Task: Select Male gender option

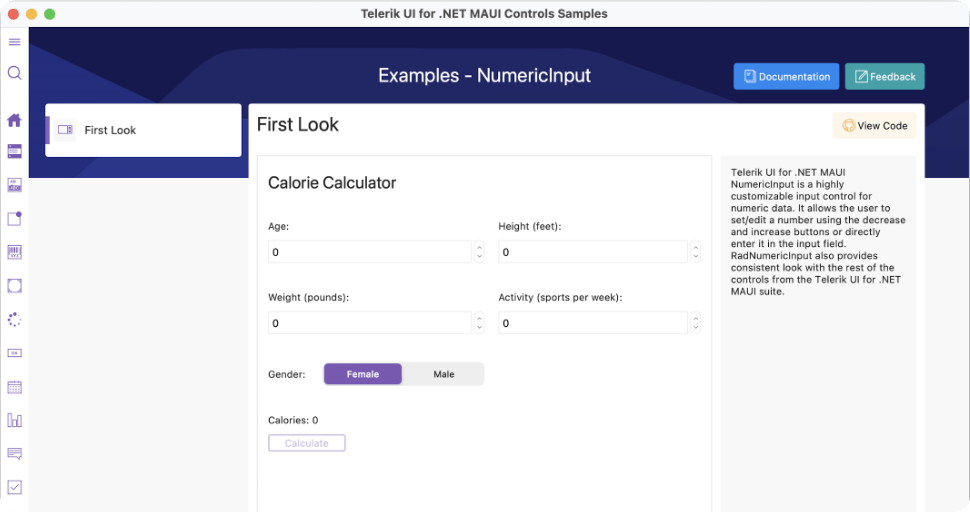Action: pos(443,374)
